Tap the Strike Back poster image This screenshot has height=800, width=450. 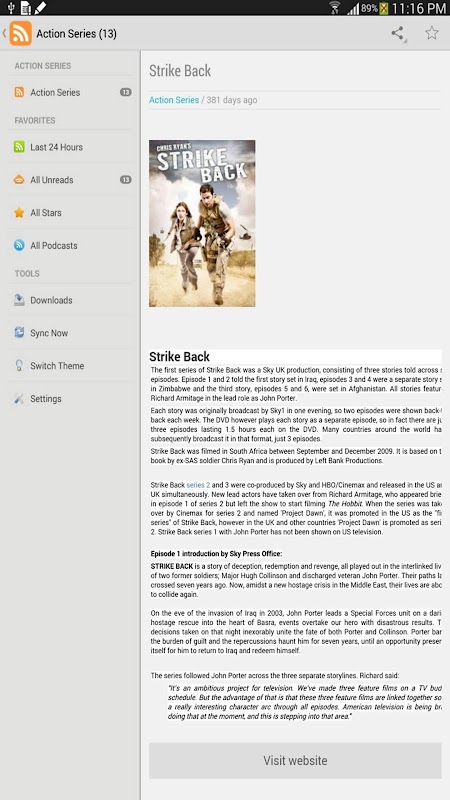click(x=202, y=223)
